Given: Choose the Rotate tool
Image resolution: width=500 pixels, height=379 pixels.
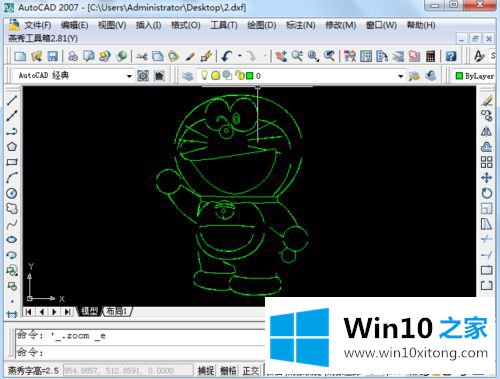Looking at the screenshot, I should [x=487, y=193].
